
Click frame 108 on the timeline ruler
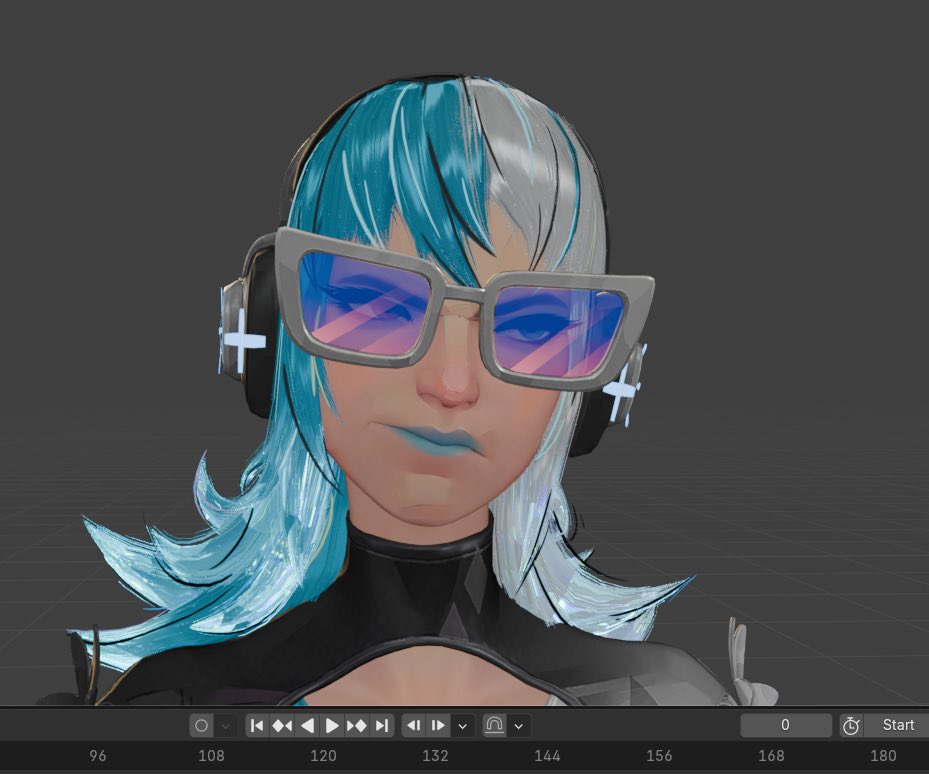[x=212, y=756]
